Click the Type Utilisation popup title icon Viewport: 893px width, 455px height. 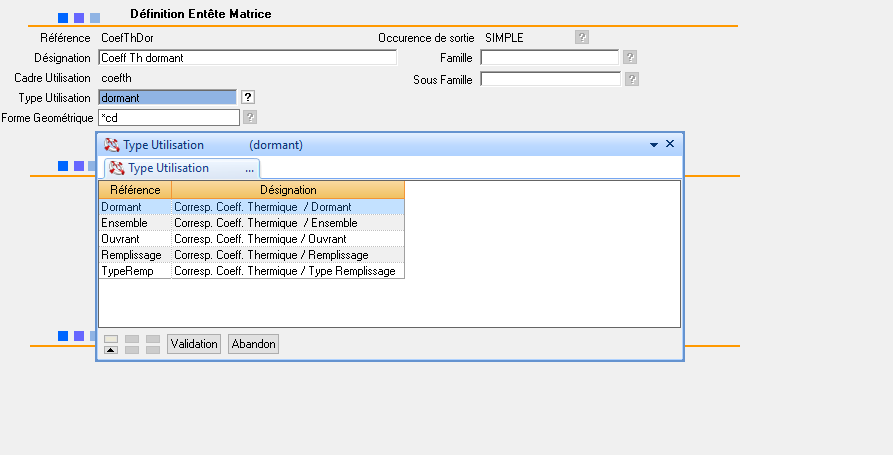(x=111, y=145)
